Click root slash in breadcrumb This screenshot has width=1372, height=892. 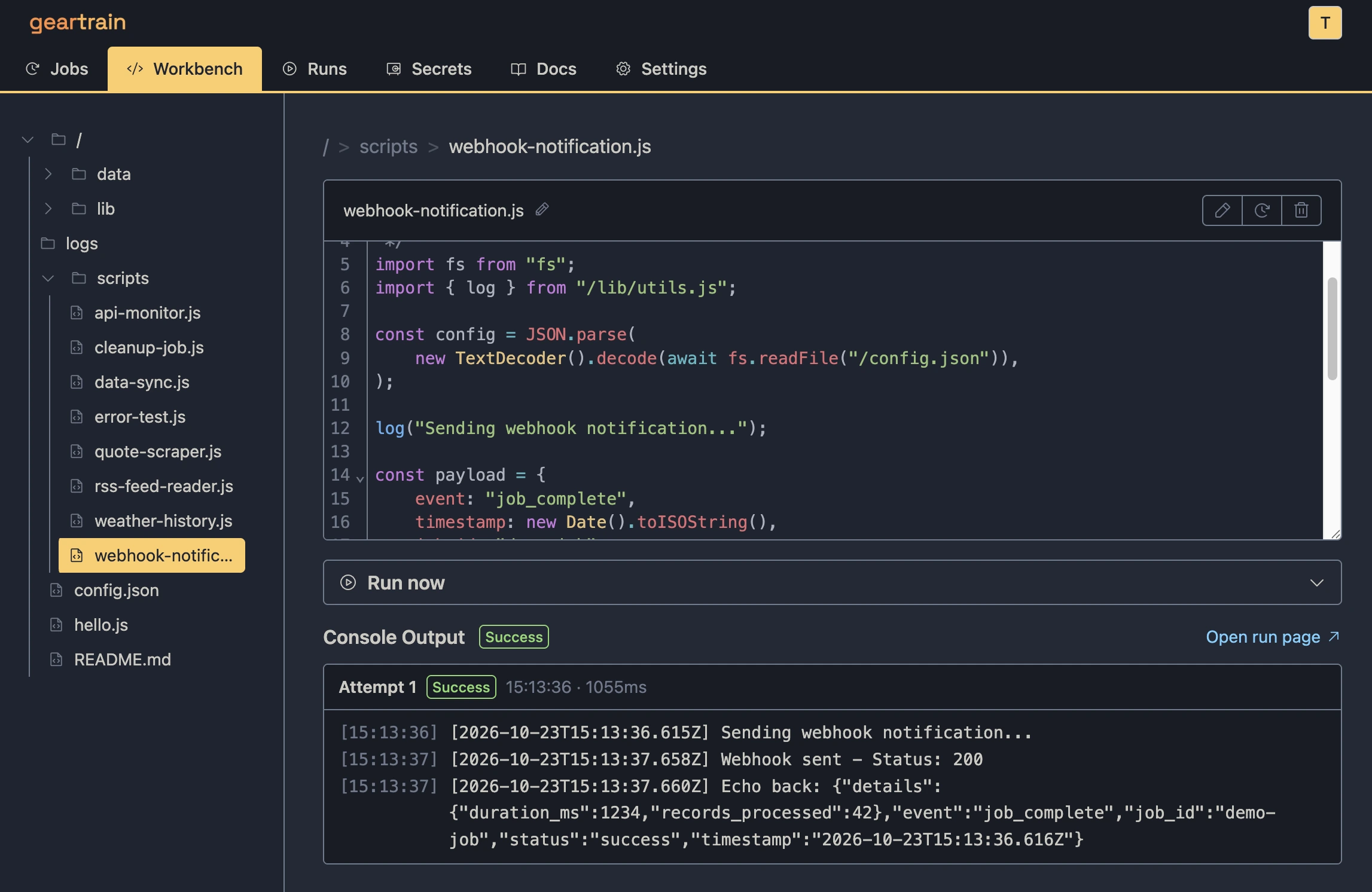(x=326, y=146)
